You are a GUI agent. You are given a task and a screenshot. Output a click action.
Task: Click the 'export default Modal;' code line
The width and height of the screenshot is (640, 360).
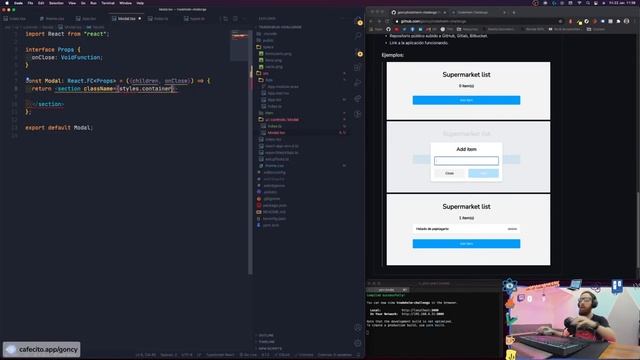pos(59,128)
